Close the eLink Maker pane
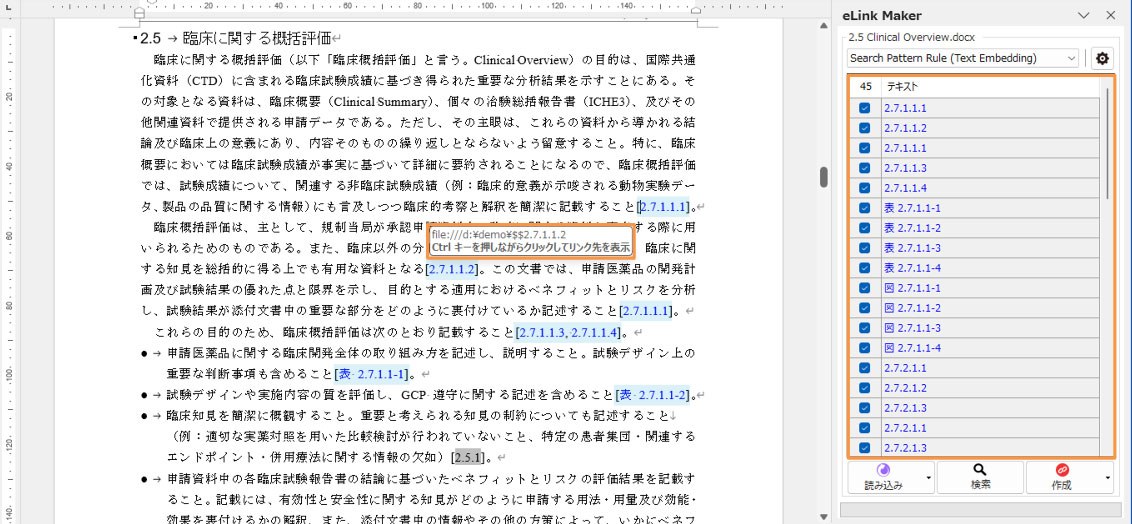Screen dimensions: 1132x524 coord(1110,15)
